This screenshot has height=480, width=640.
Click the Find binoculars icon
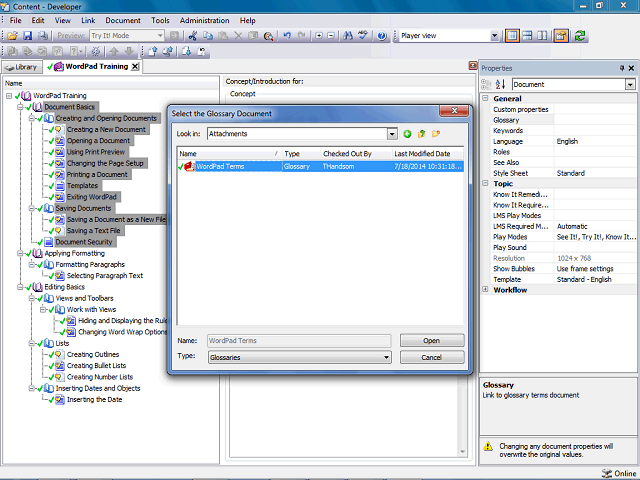[348, 36]
